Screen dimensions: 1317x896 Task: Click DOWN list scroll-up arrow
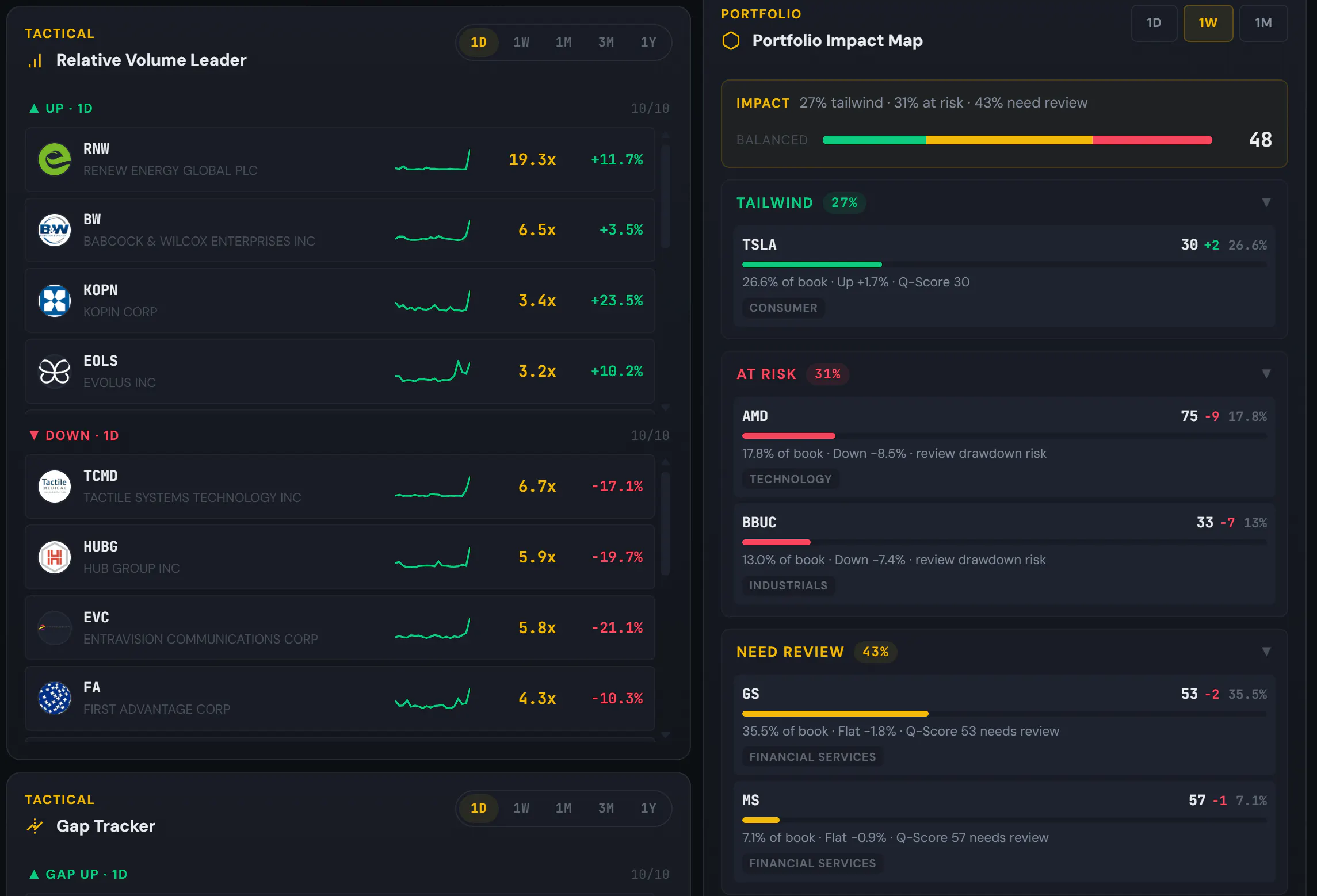point(666,462)
